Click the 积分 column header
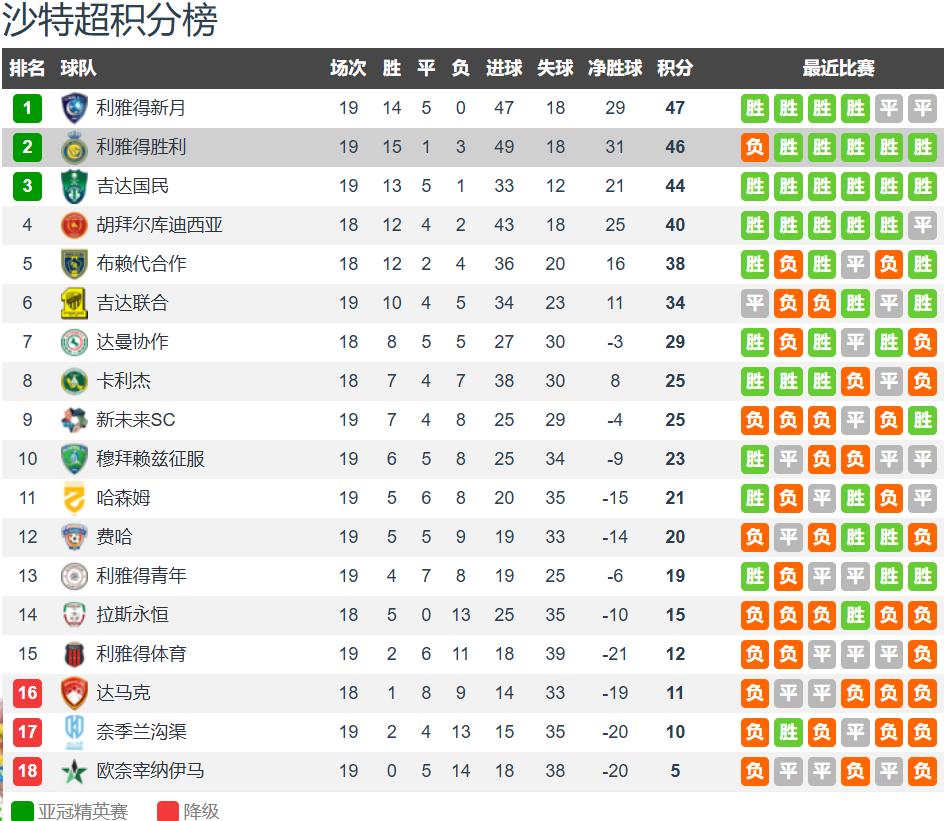 [x=675, y=68]
